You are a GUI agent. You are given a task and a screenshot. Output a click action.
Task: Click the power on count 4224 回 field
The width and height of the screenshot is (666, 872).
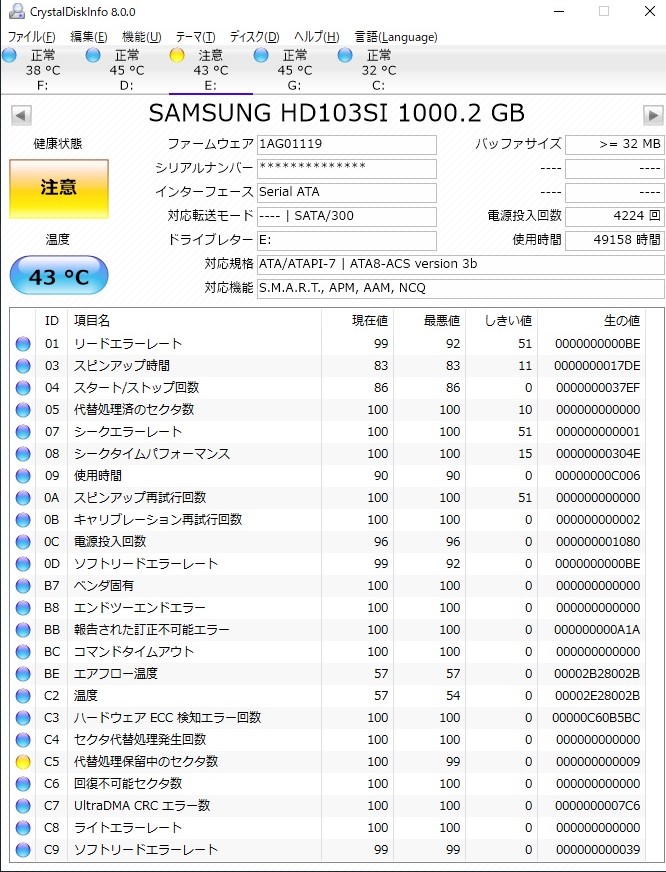point(614,216)
